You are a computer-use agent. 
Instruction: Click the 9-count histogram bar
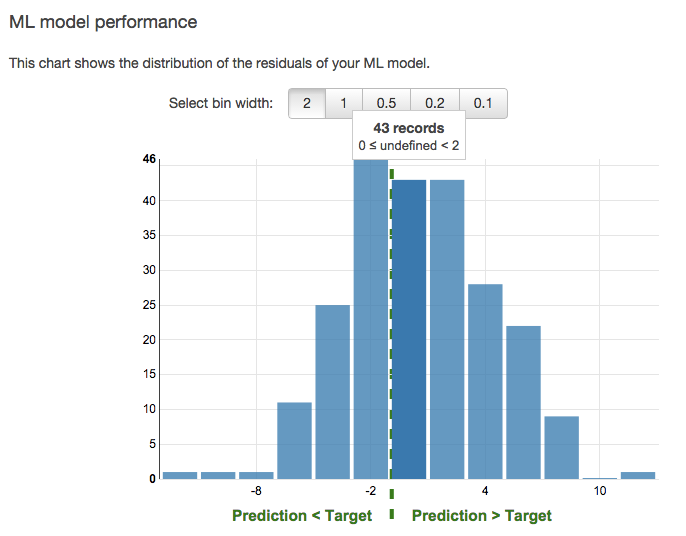pyautogui.click(x=561, y=448)
